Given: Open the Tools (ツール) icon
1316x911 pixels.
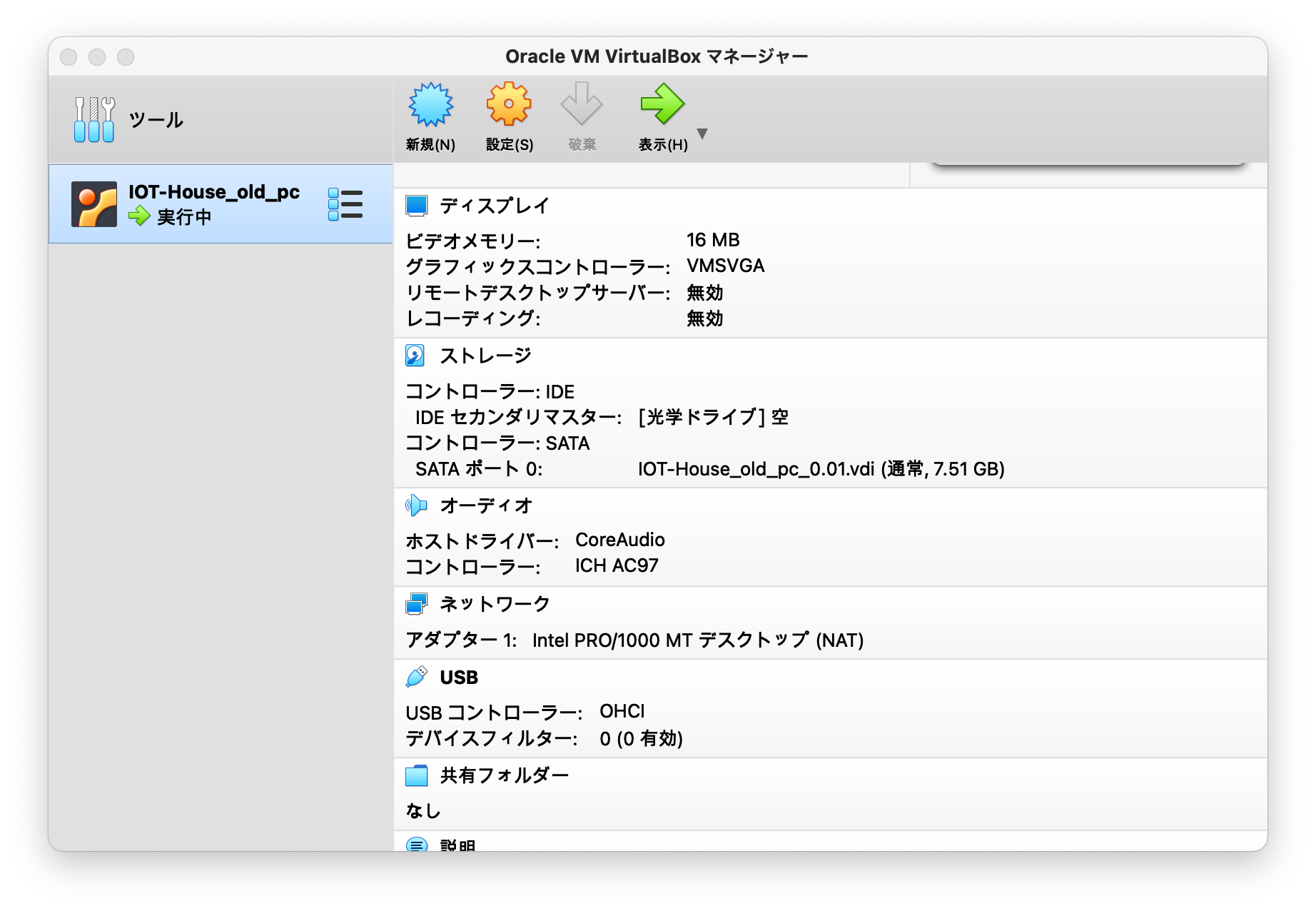Looking at the screenshot, I should pos(94,119).
